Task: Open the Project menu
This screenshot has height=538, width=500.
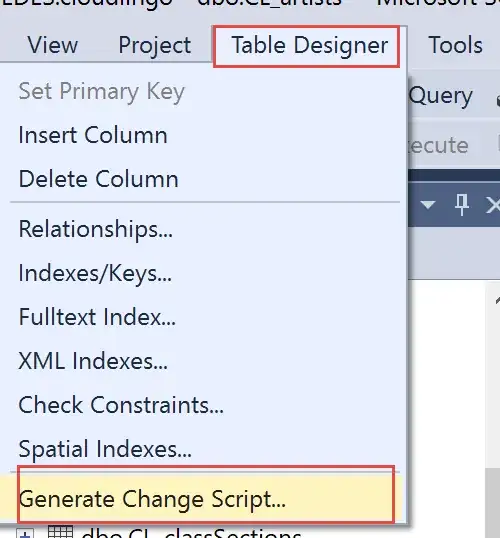Action: point(154,45)
